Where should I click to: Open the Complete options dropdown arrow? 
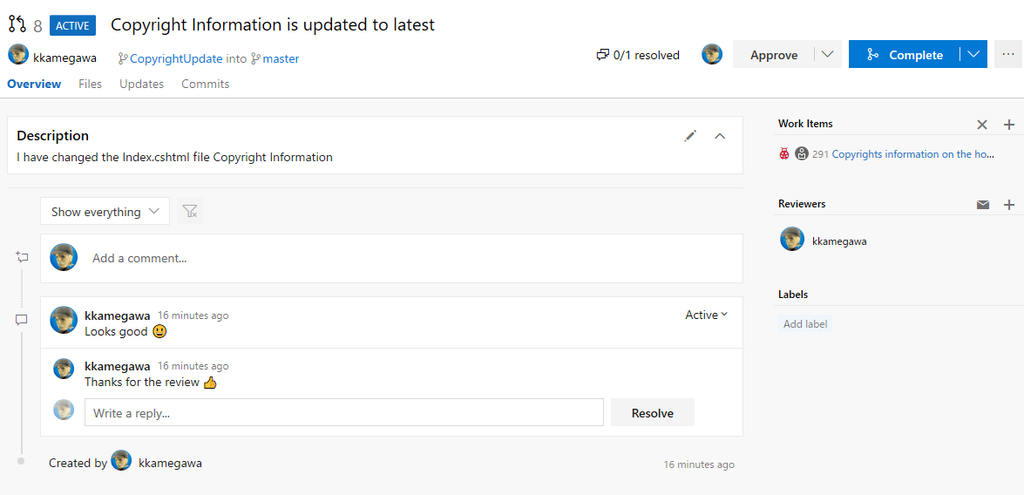pyautogui.click(x=974, y=55)
